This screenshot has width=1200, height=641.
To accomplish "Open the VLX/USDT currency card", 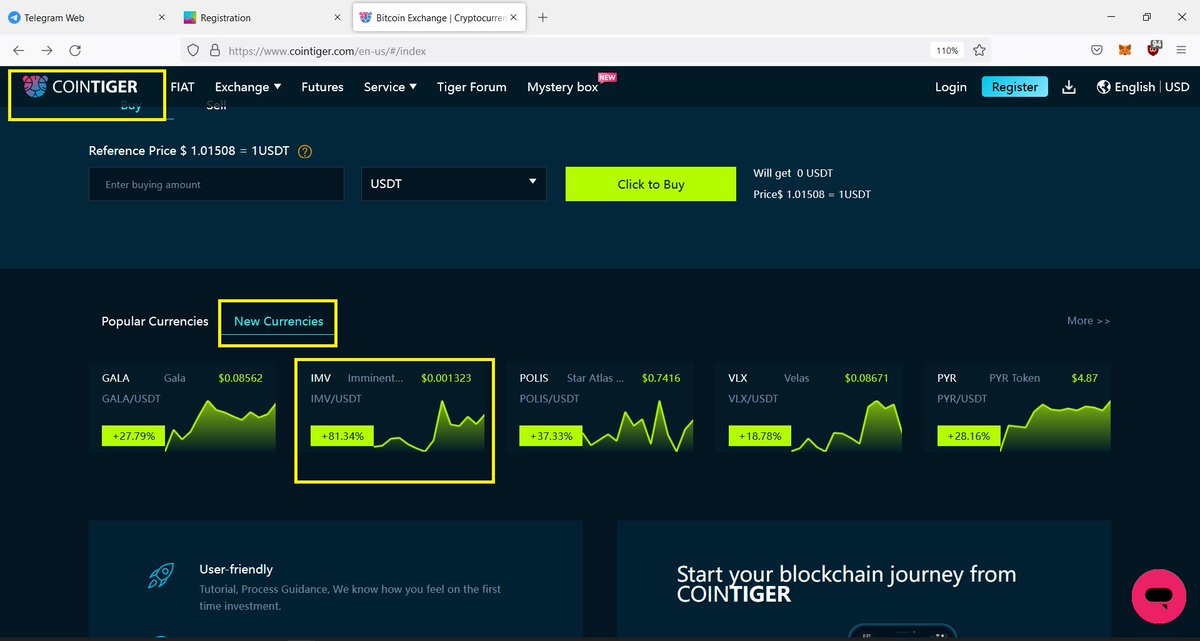I will point(808,408).
